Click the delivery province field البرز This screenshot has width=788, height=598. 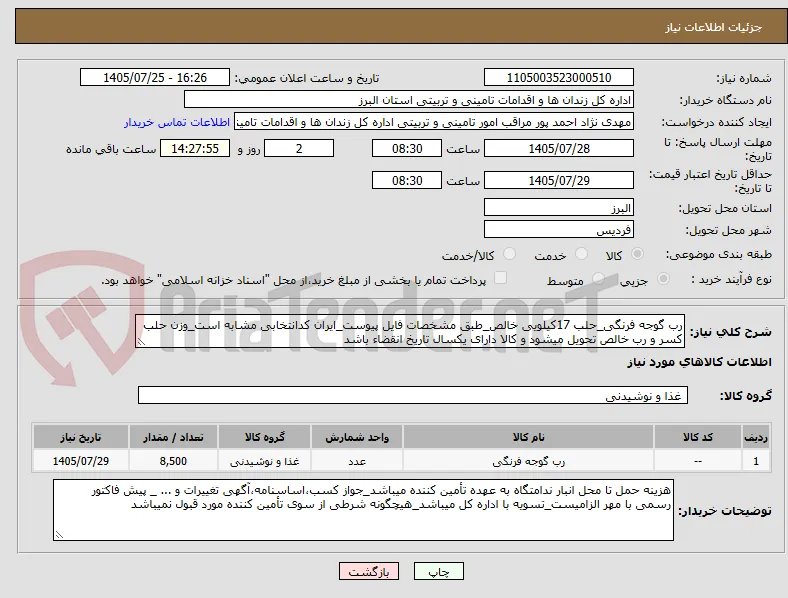click(558, 207)
